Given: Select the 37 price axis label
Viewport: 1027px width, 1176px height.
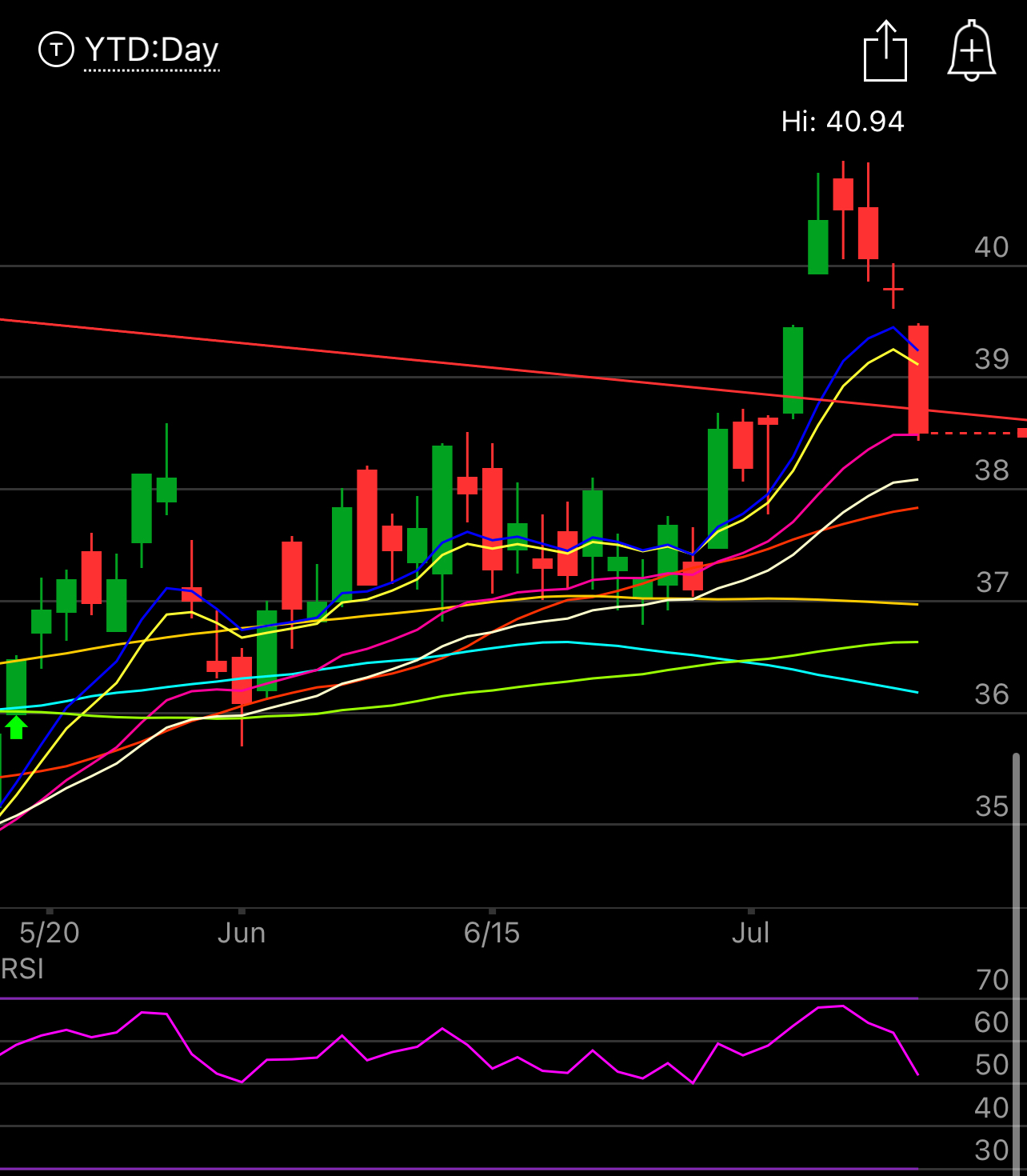Looking at the screenshot, I should click(993, 582).
